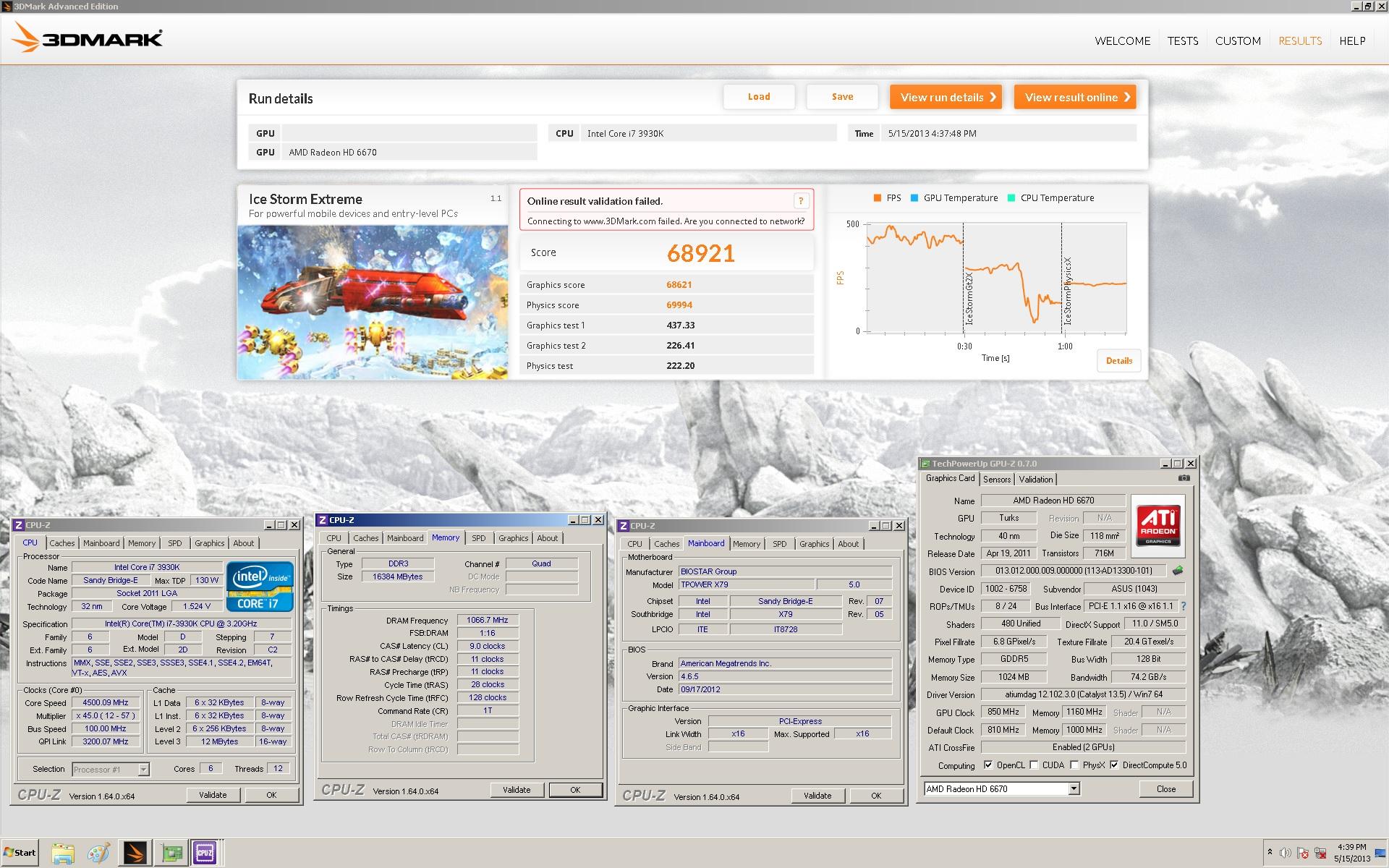
Task: Open the WELCOME section in 3DMark
Action: pos(1122,41)
